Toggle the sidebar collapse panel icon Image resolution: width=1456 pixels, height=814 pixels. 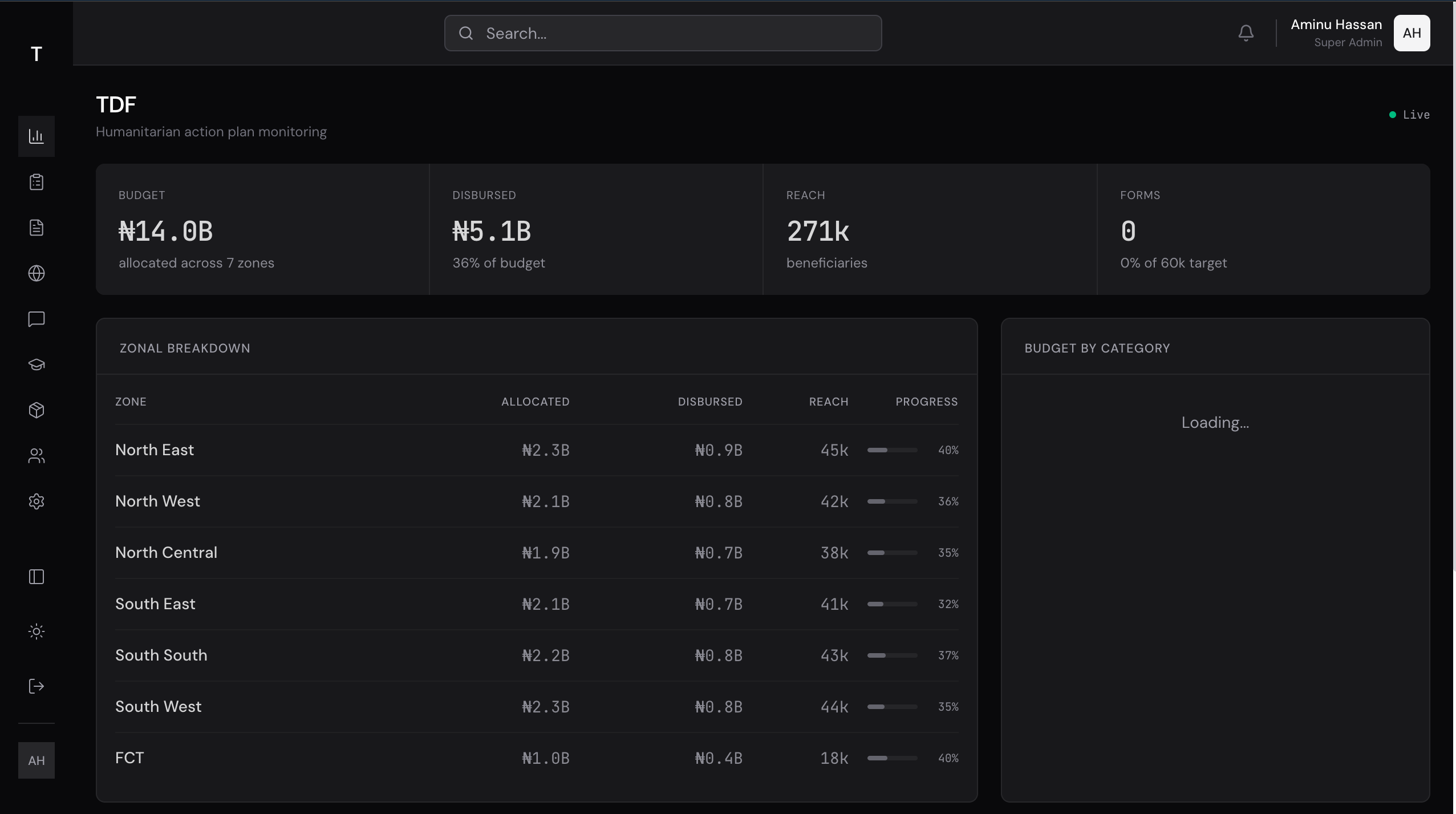click(x=36, y=577)
